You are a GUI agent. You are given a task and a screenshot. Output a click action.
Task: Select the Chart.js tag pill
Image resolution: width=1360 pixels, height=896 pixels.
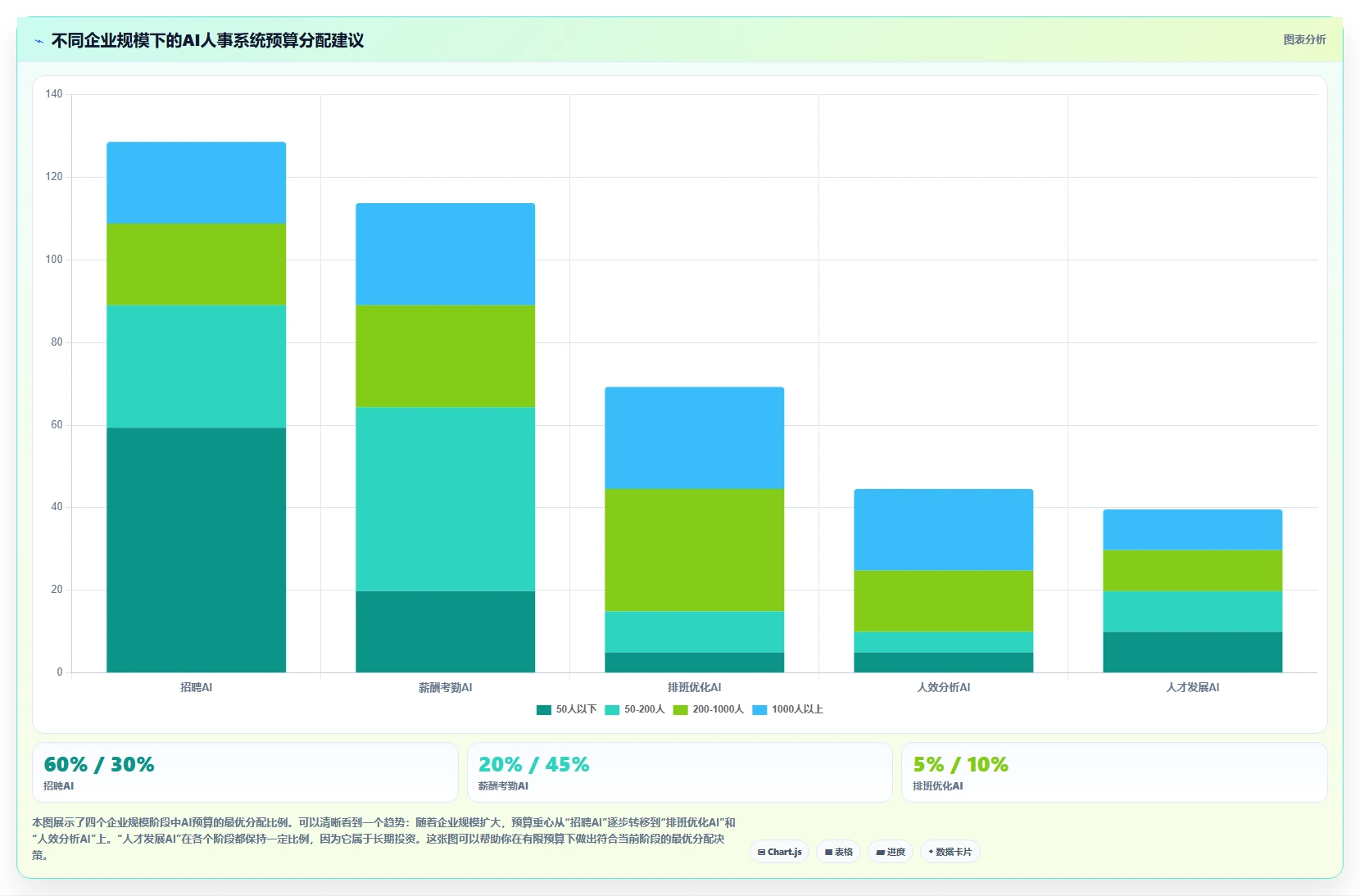[779, 852]
